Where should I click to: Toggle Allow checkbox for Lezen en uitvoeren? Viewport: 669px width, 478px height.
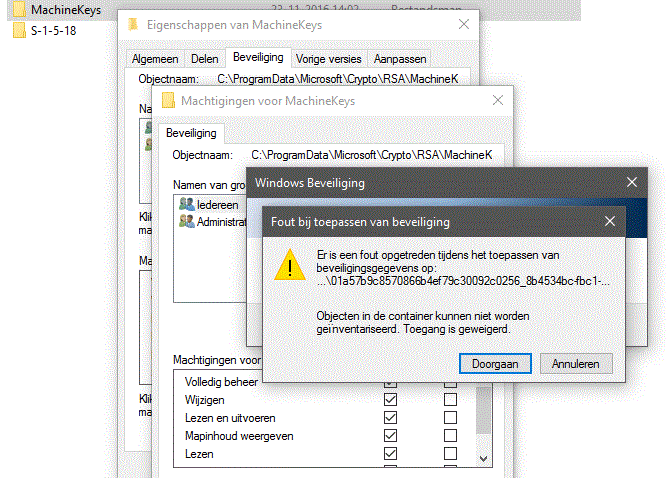click(390, 417)
